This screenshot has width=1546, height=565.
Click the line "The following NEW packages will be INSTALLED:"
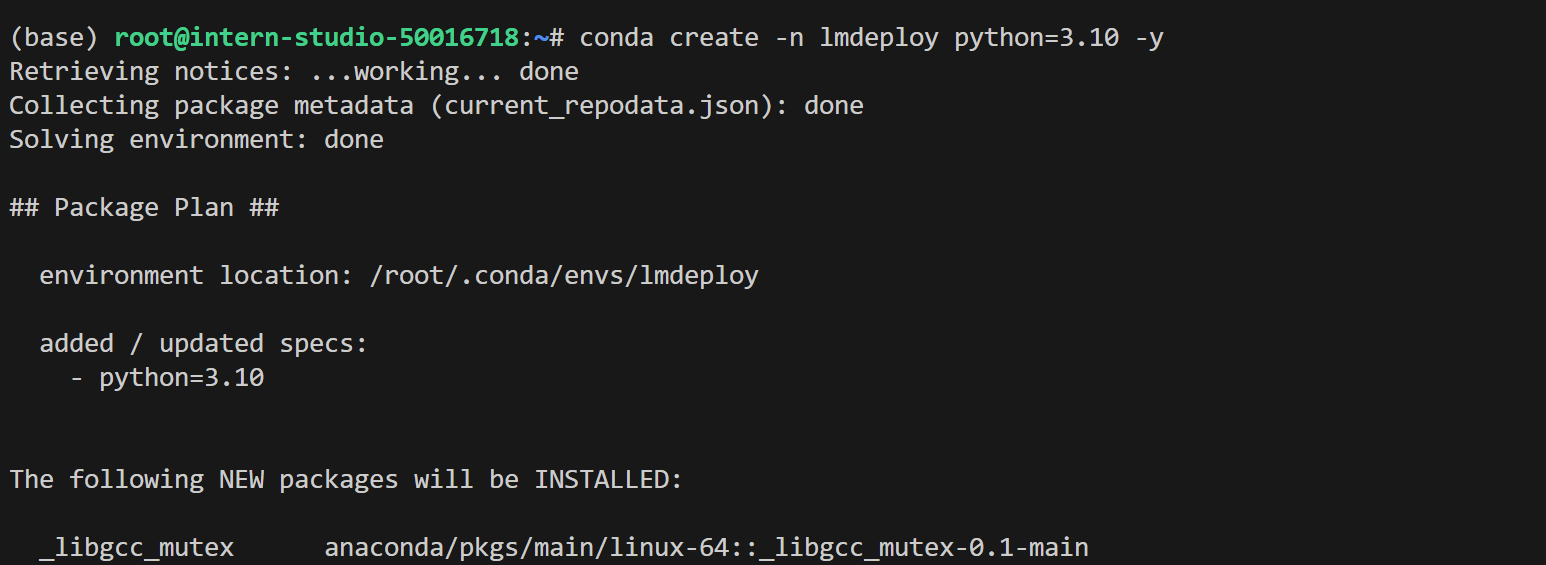tap(346, 480)
